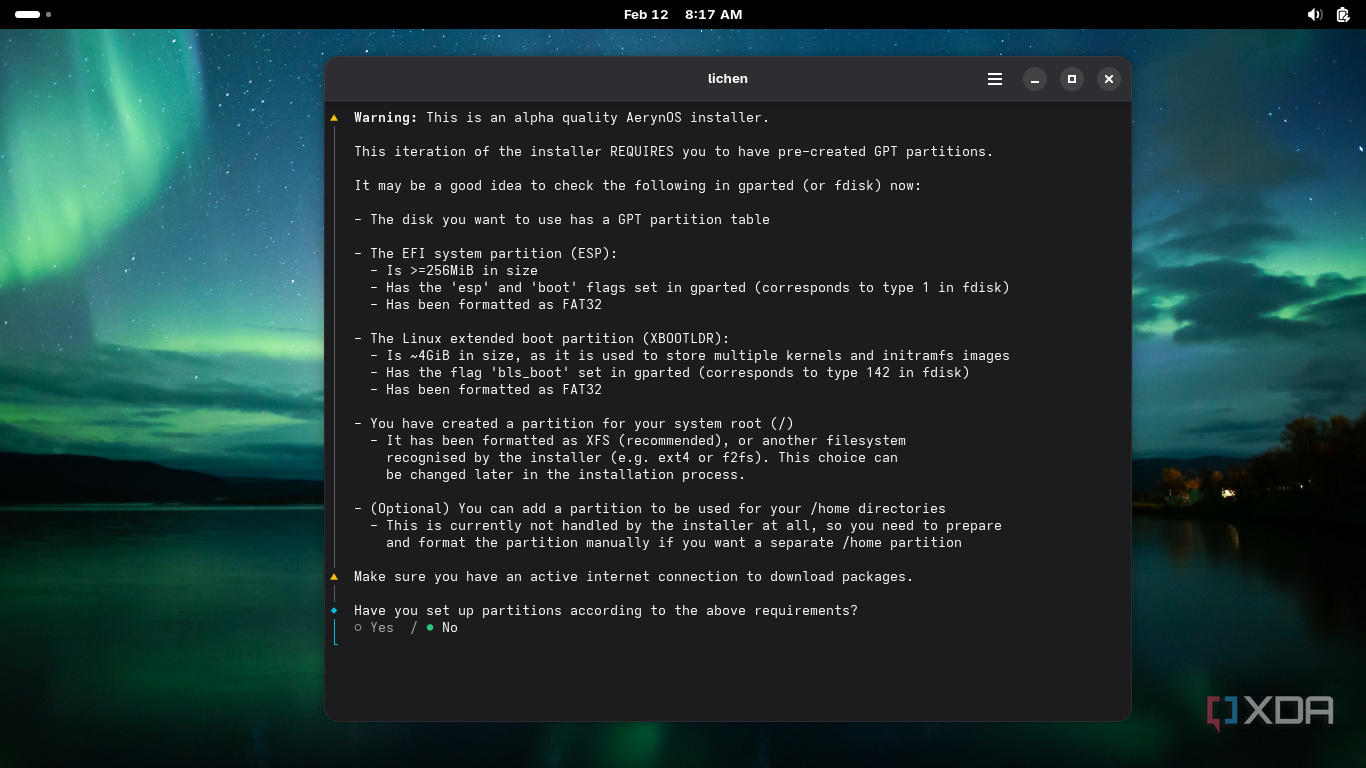
Task: Select the green No radio option
Action: (x=441, y=628)
